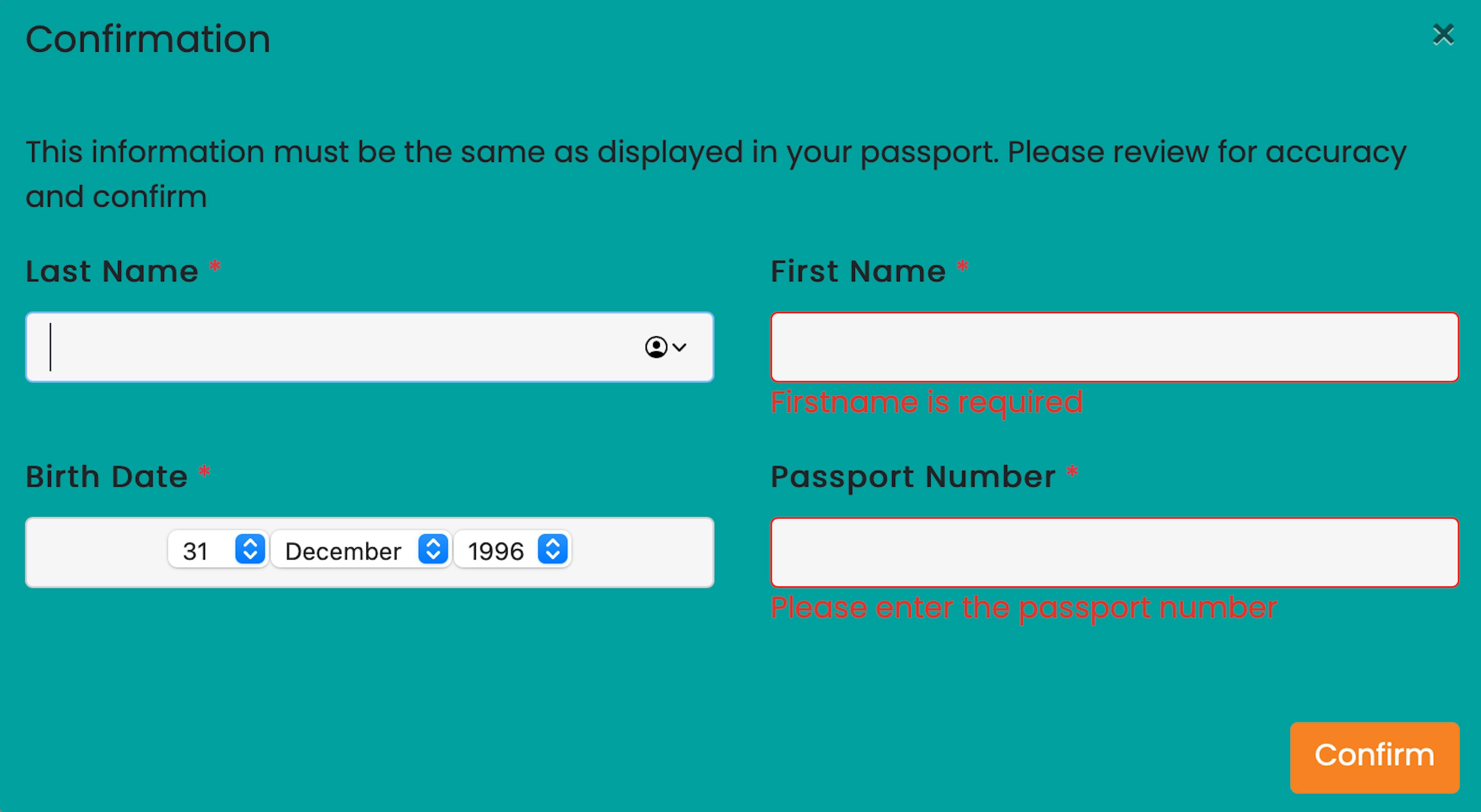Close the Confirmation dialog with the X
The height and width of the screenshot is (812, 1481).
click(x=1443, y=35)
